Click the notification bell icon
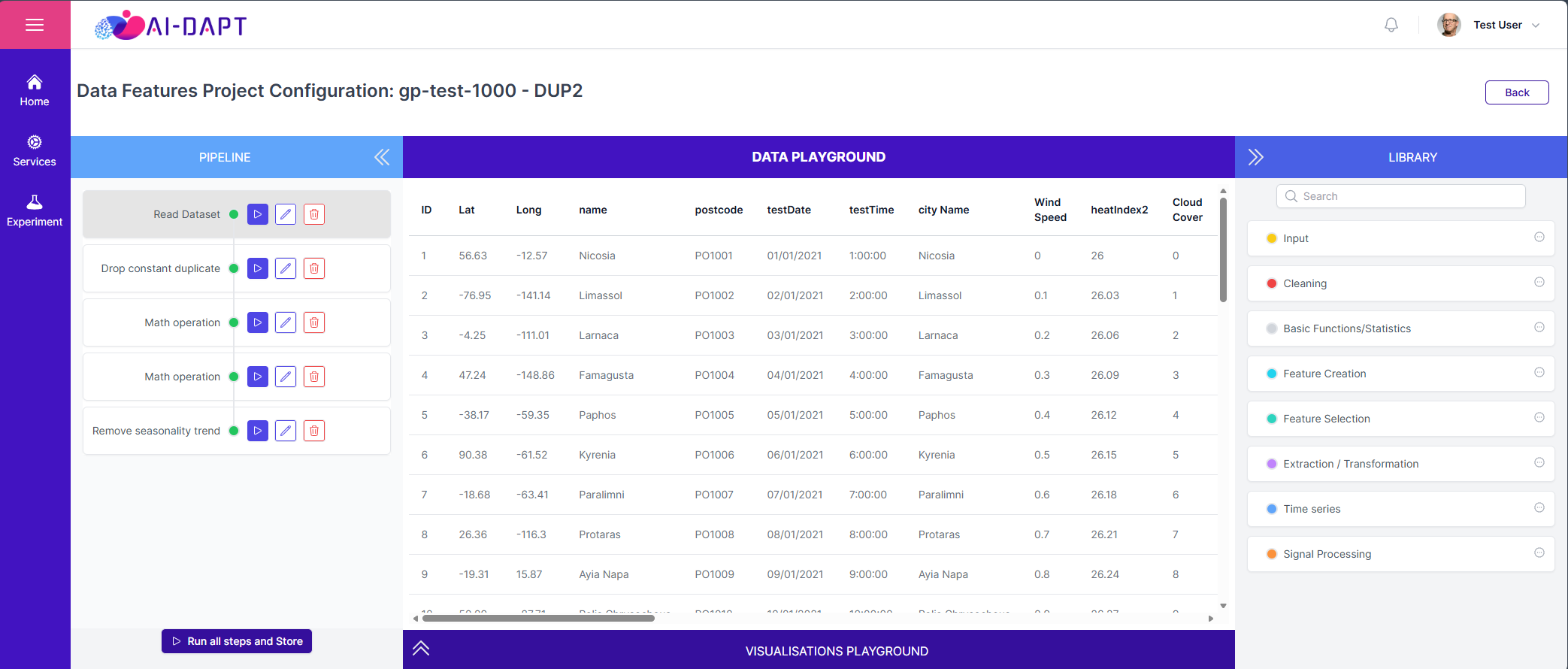The height and width of the screenshot is (669, 1568). pyautogui.click(x=1391, y=25)
